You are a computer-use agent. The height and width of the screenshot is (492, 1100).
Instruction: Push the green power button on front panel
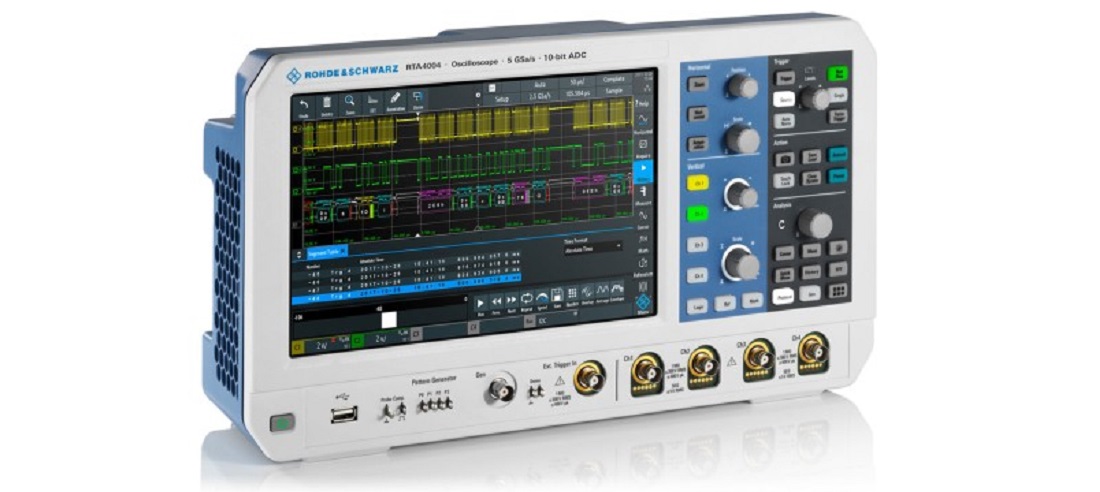pyautogui.click(x=282, y=423)
